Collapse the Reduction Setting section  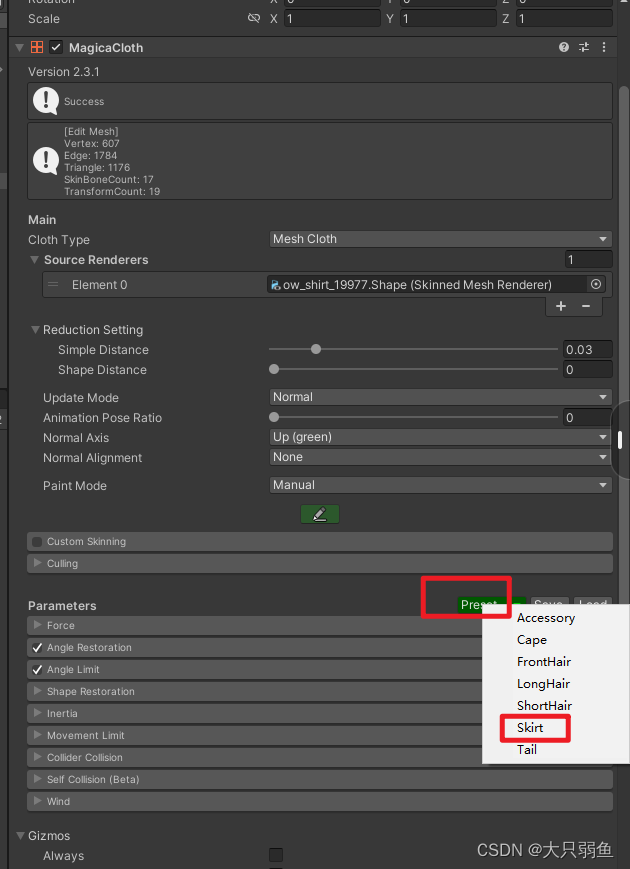[35, 330]
